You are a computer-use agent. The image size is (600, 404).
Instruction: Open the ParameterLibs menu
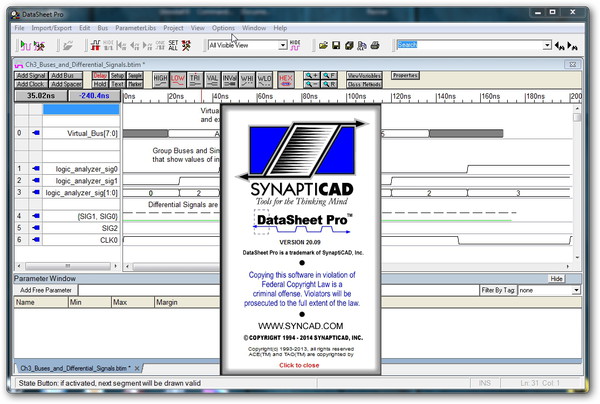pyautogui.click(x=135, y=28)
